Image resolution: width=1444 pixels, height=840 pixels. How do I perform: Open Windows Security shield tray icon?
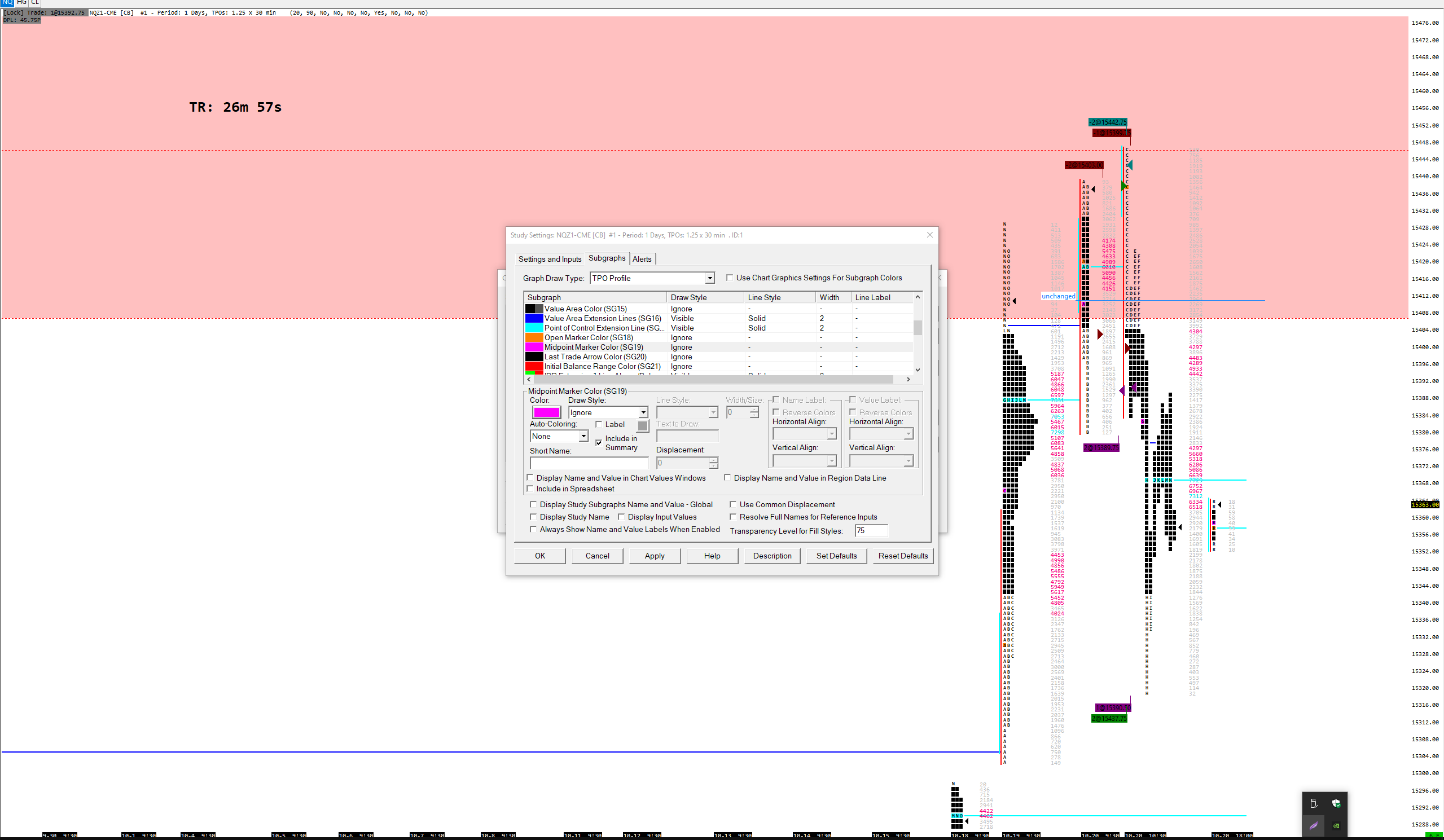coord(1336,803)
